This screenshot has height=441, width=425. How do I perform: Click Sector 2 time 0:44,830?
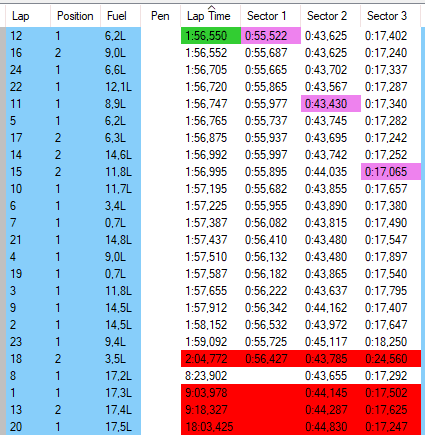point(326,427)
